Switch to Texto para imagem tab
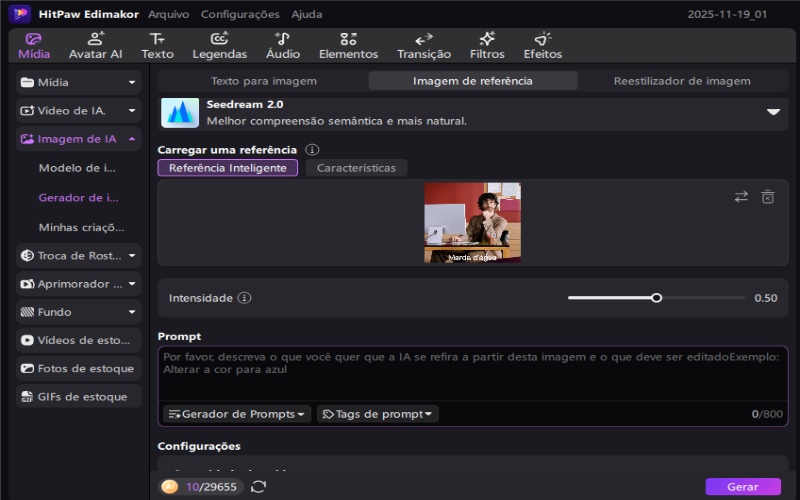800x500 pixels. pos(264,81)
